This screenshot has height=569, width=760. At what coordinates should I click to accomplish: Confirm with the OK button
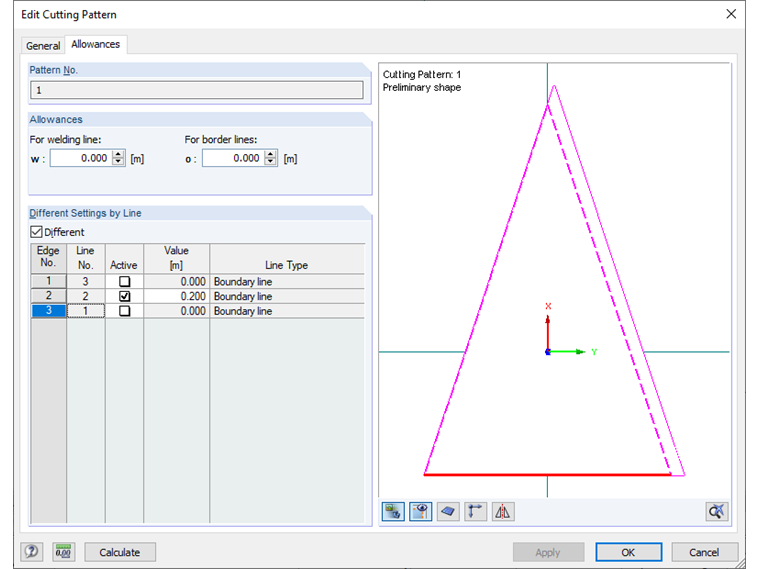[628, 552]
